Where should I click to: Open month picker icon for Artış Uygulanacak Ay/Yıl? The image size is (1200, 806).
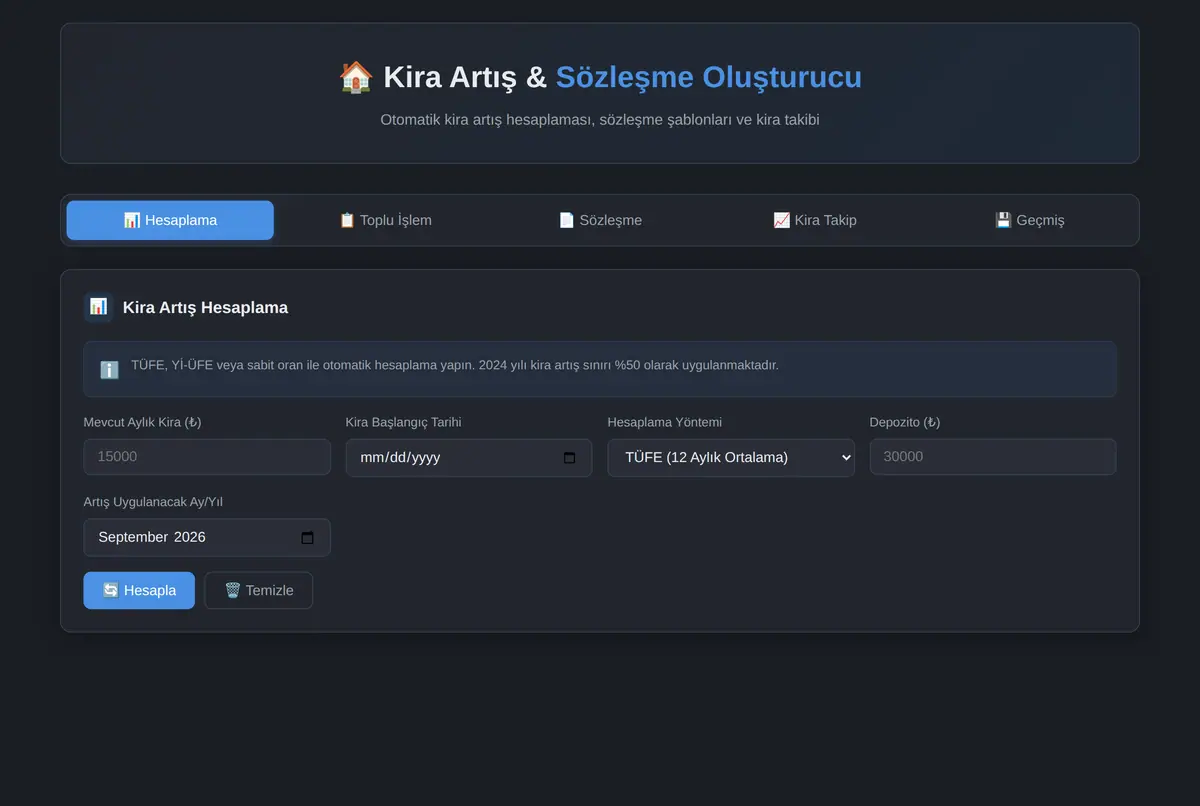click(x=307, y=537)
